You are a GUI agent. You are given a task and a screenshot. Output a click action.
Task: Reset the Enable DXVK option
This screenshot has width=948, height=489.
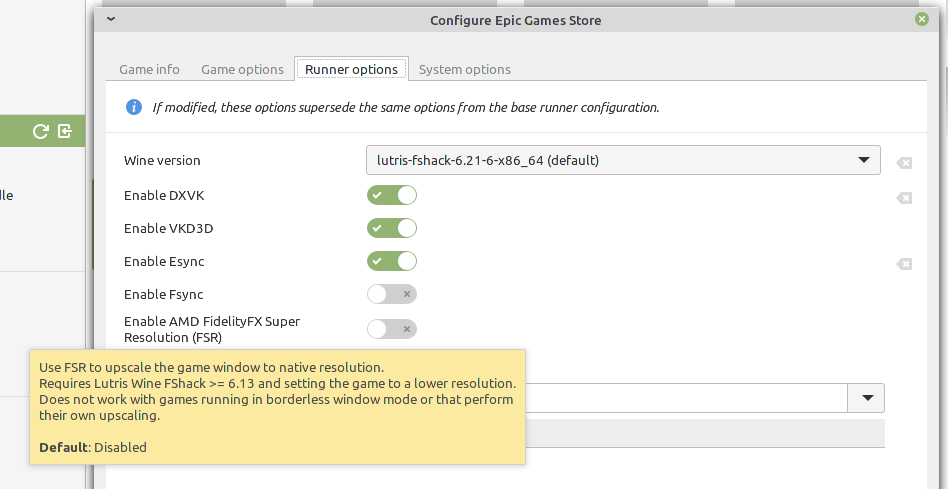point(904,198)
